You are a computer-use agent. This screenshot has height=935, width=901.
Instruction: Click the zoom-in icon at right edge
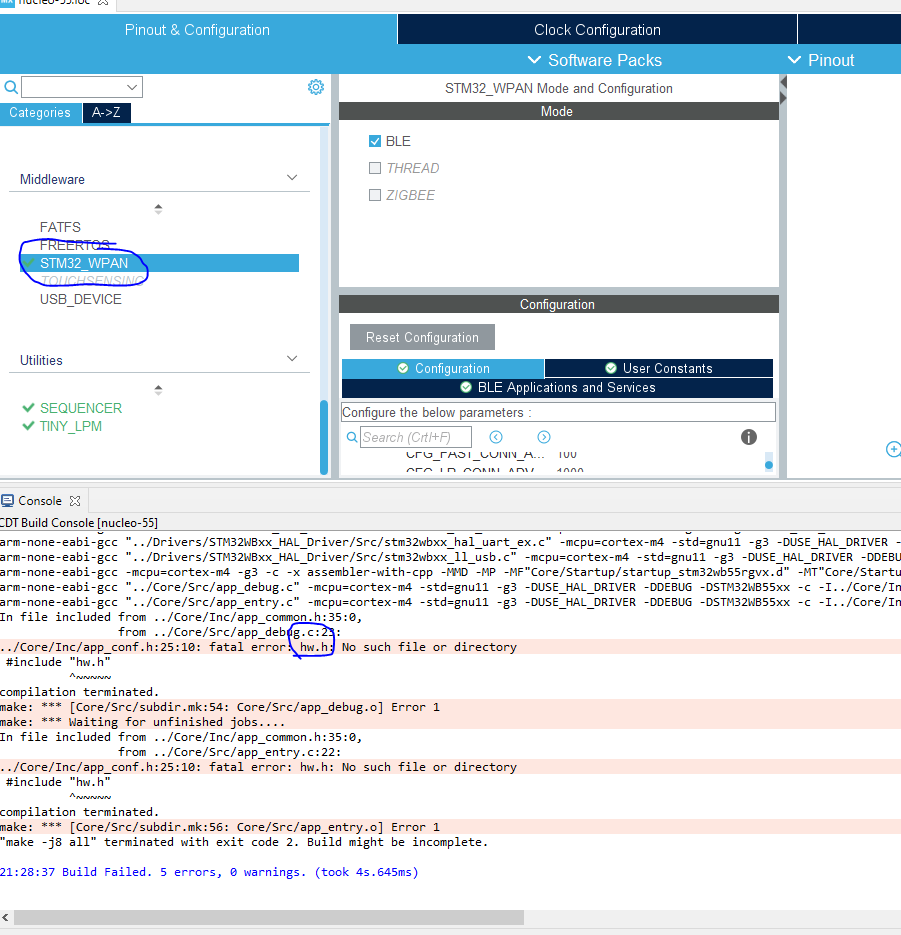point(893,449)
